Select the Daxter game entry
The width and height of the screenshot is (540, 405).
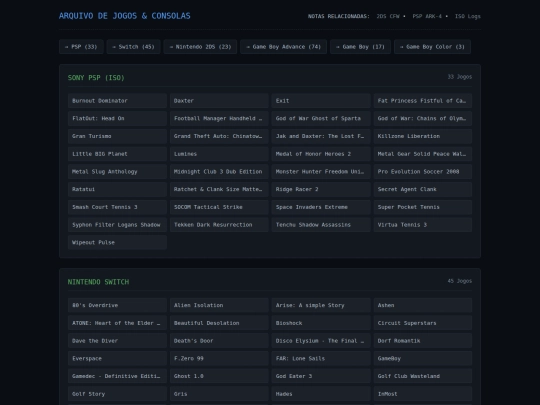(219, 101)
